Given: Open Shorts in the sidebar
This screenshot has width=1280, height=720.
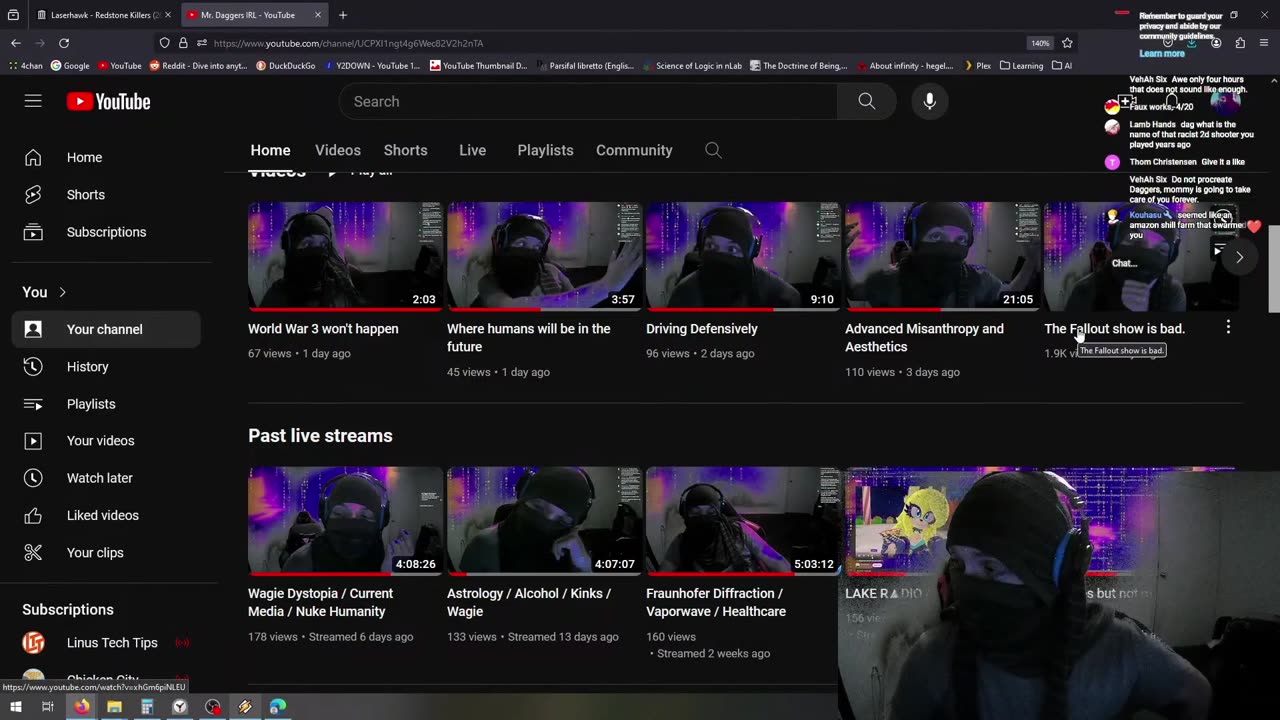Looking at the screenshot, I should tap(106, 194).
